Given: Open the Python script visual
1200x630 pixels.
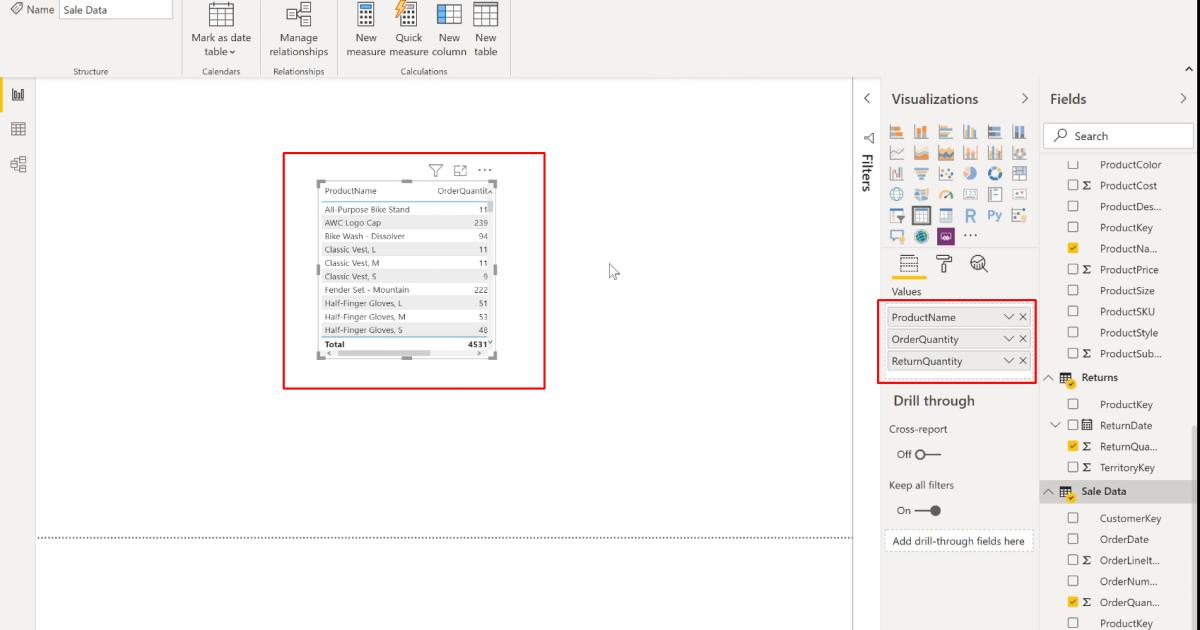Looking at the screenshot, I should pos(995,215).
